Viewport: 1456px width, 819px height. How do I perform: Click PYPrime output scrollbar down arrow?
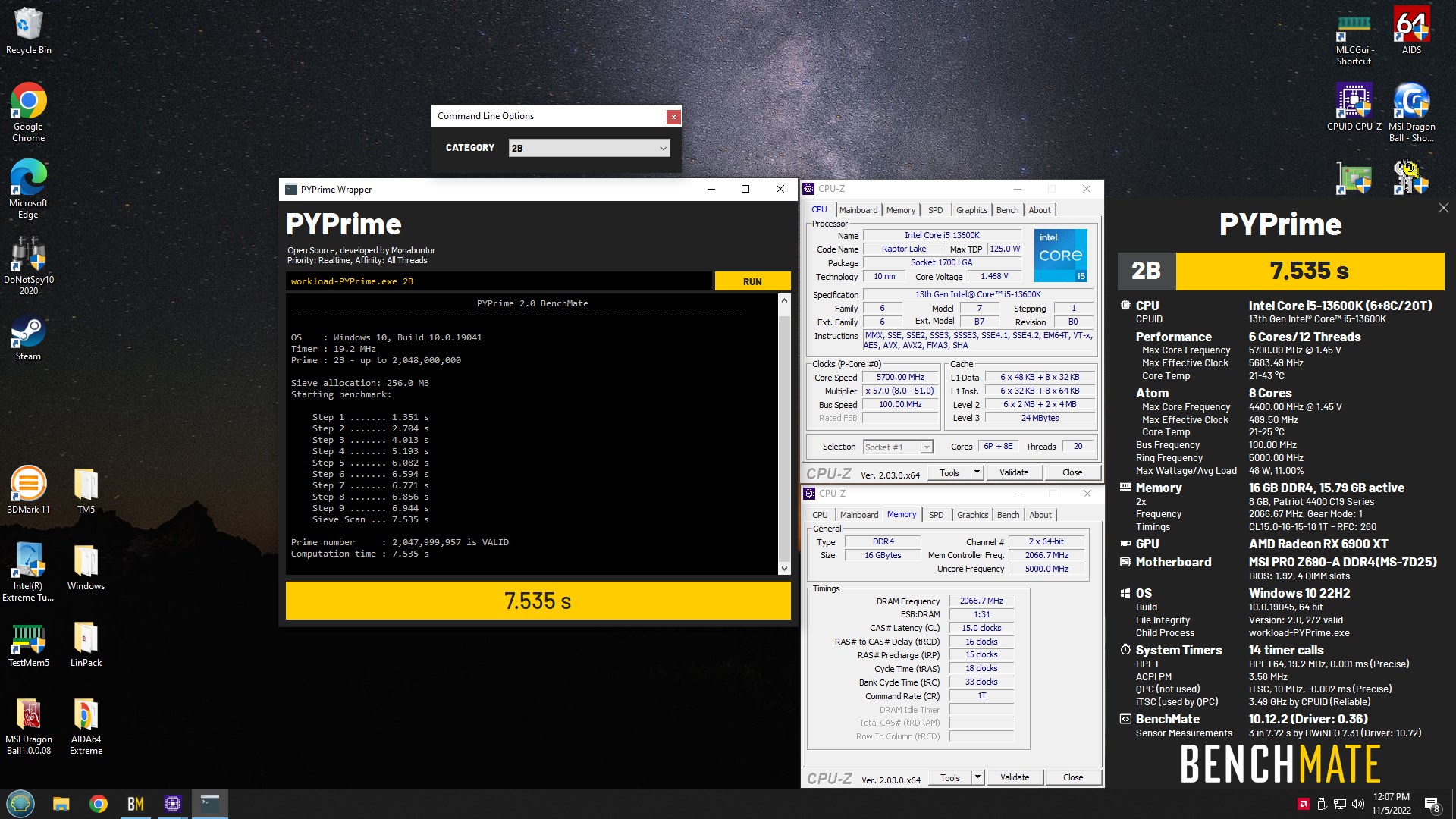point(784,568)
